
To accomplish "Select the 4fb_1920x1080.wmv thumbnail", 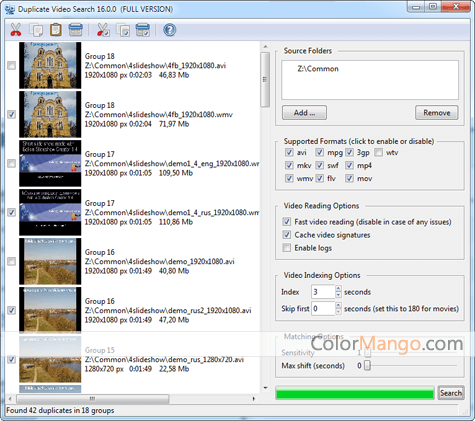I will click(50, 114).
